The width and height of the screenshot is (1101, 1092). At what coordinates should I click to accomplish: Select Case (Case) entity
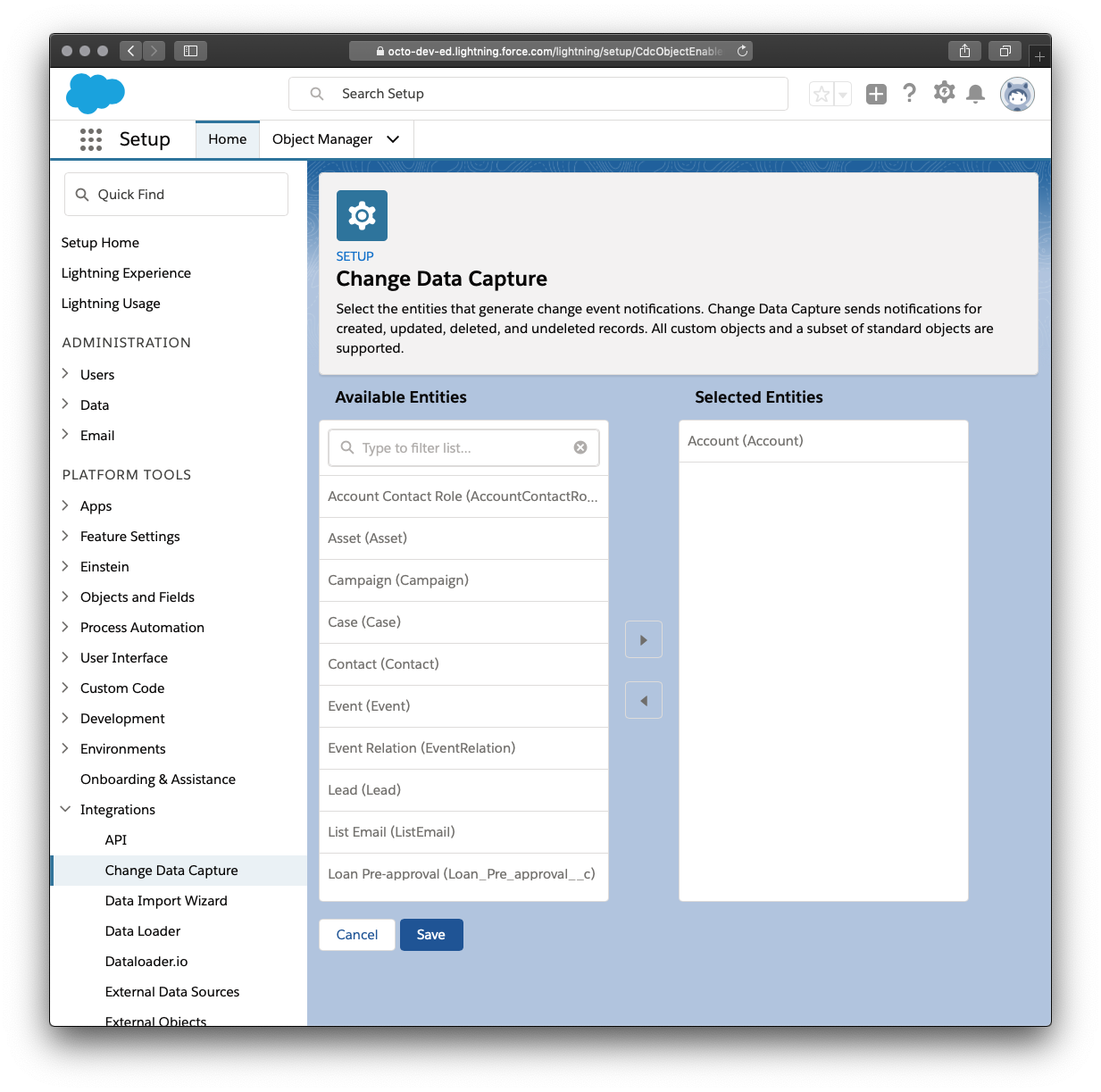coord(463,622)
